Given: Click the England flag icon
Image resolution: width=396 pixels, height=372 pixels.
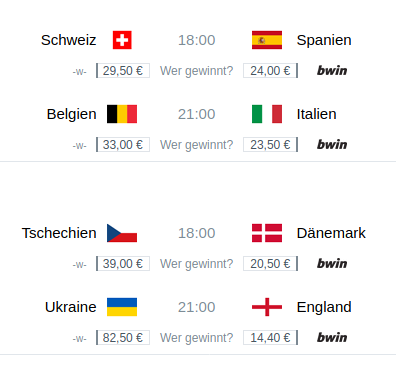Looking at the screenshot, I should 267,307.
